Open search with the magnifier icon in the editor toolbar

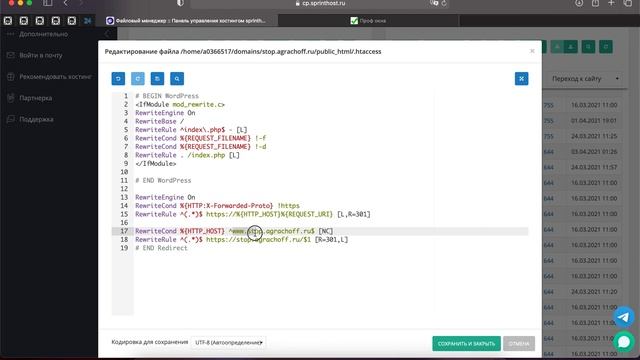pos(177,79)
